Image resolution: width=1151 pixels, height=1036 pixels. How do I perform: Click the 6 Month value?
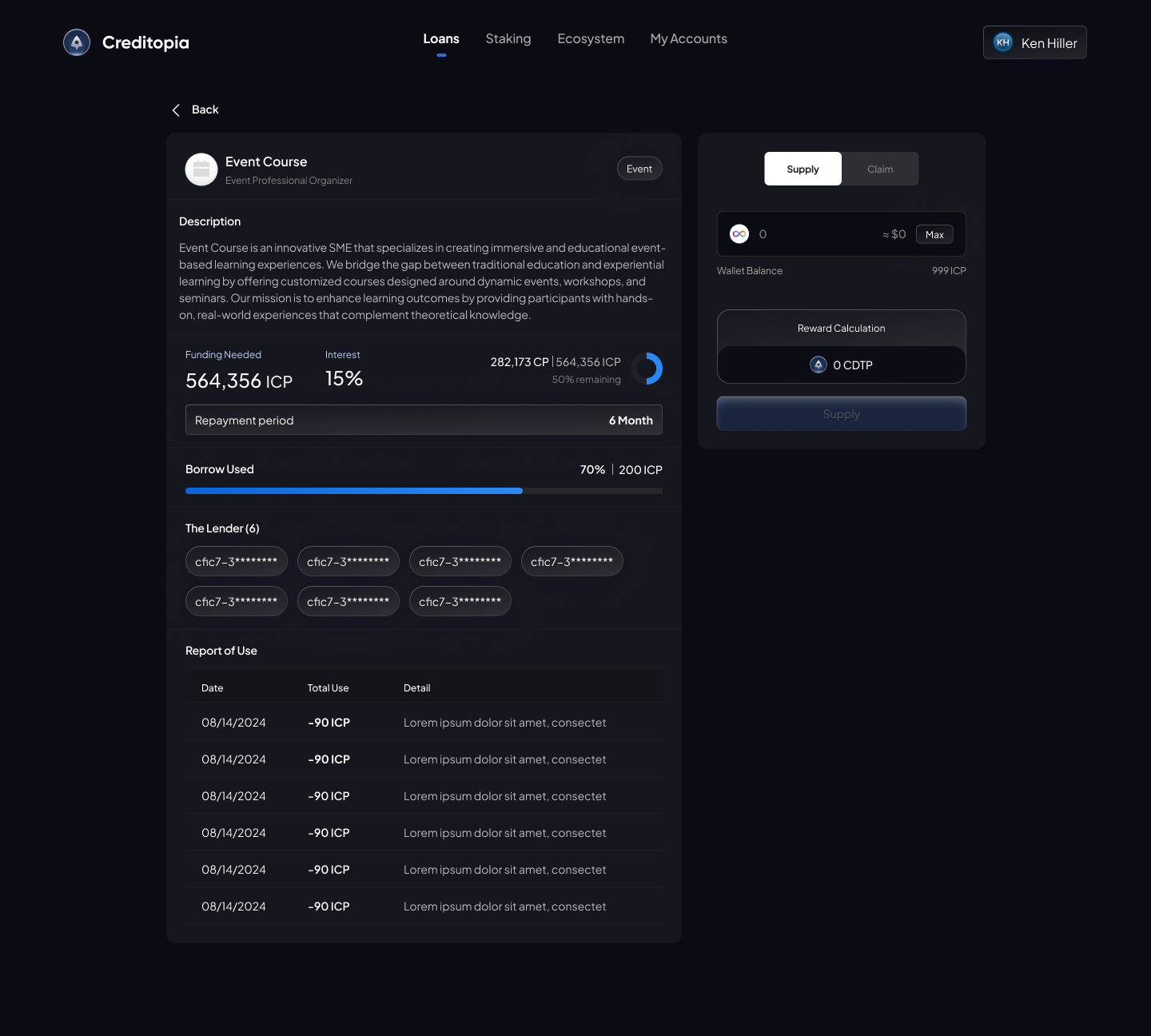point(631,420)
